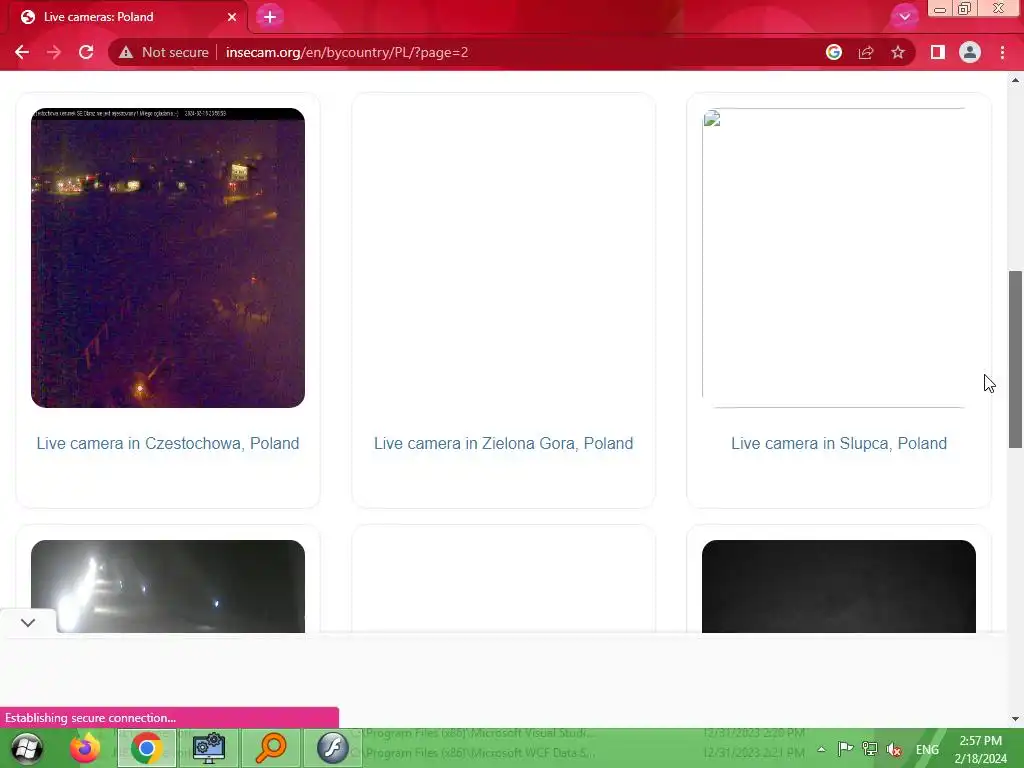Open the Not secure site warning
1024x768 pixels.
click(164, 52)
